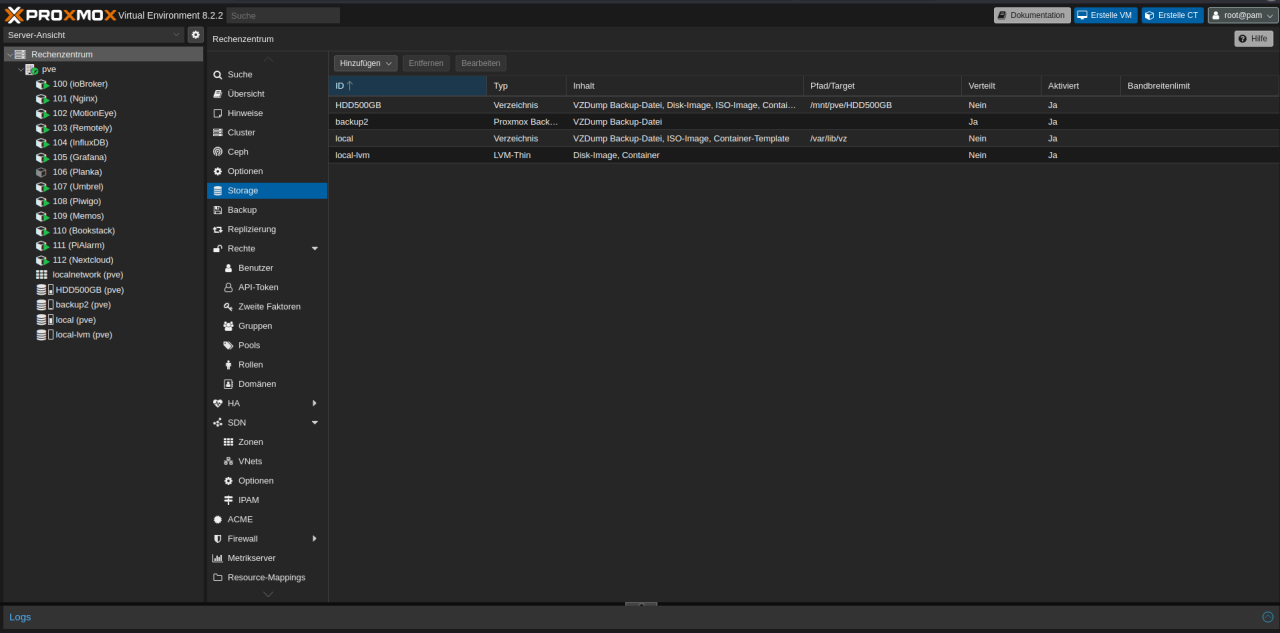Select container 112 (Nextcloud)
Image resolution: width=1280 pixels, height=633 pixels.
83,260
